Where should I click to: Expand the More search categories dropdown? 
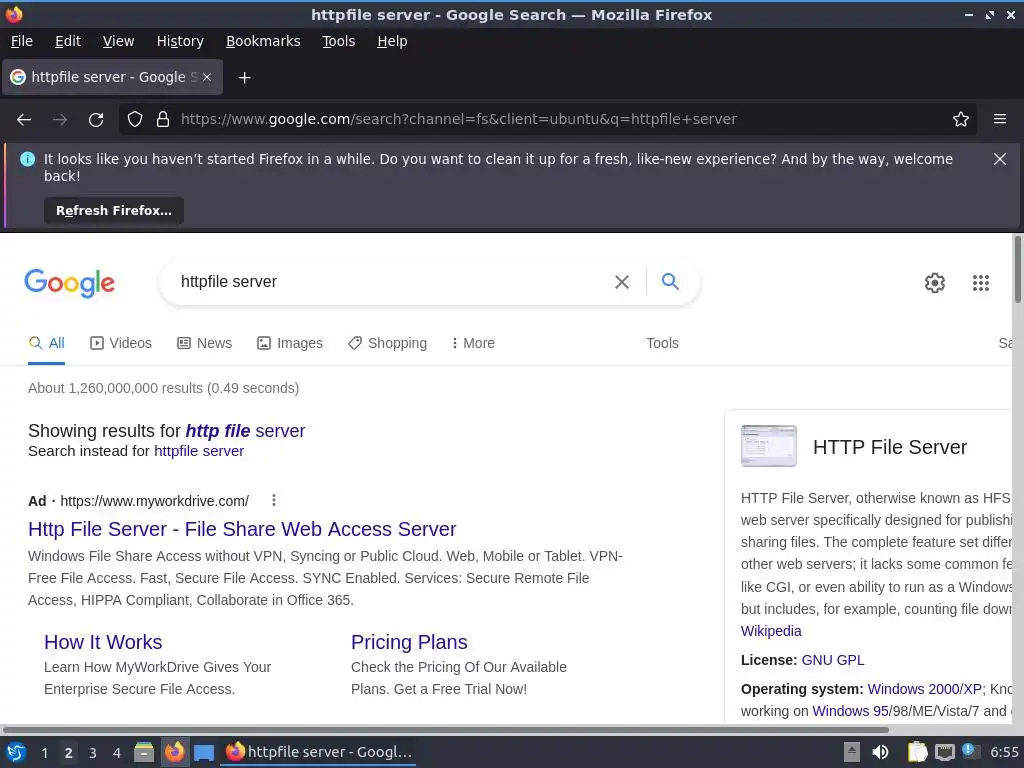tap(473, 344)
